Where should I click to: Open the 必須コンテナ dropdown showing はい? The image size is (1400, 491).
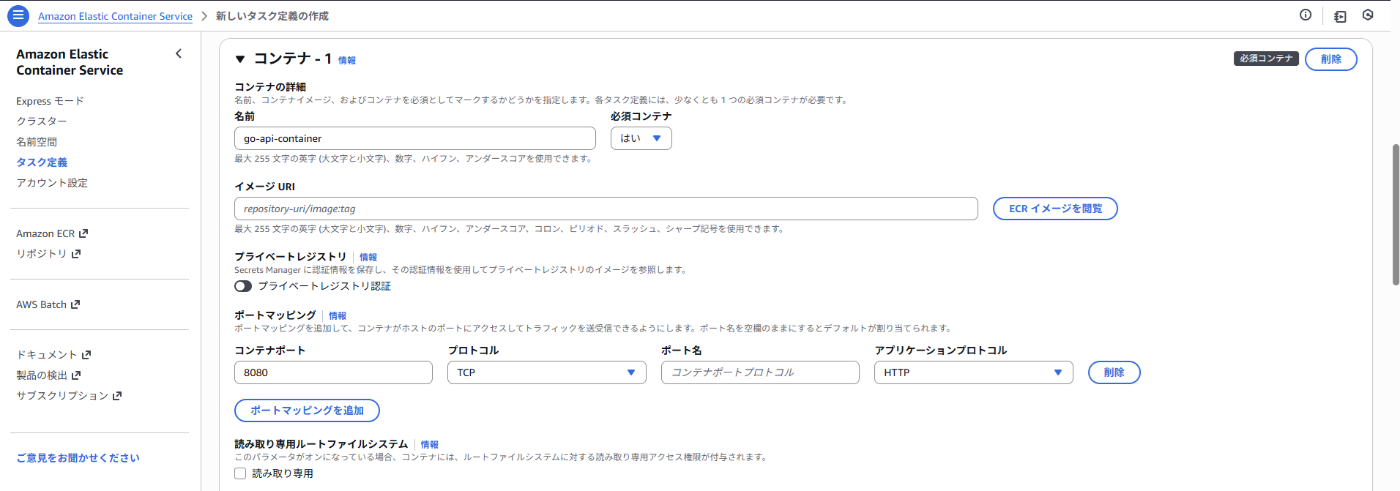pyautogui.click(x=641, y=138)
